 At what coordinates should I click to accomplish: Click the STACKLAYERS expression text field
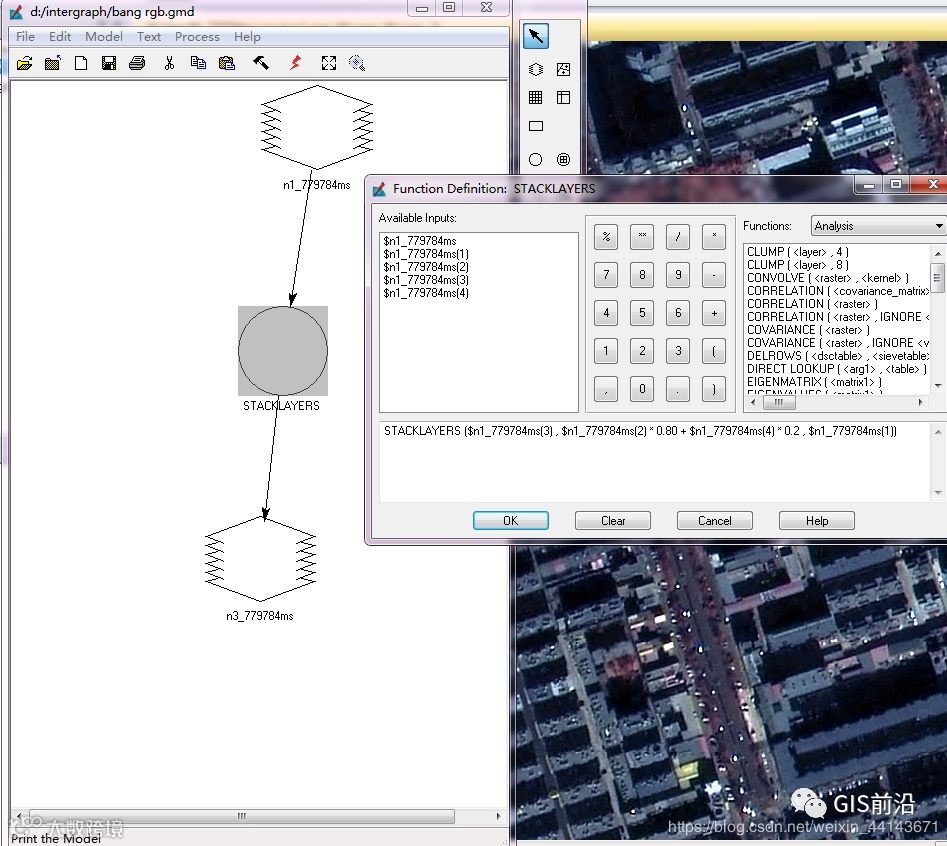[x=655, y=462]
